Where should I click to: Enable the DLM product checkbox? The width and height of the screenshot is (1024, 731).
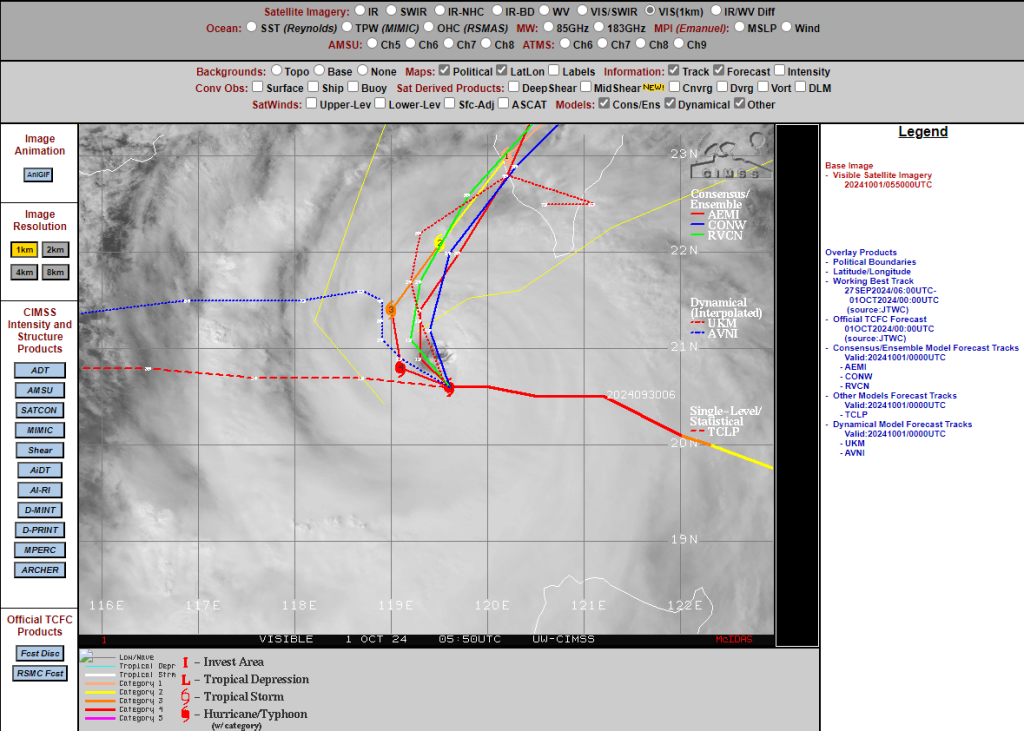pos(801,86)
